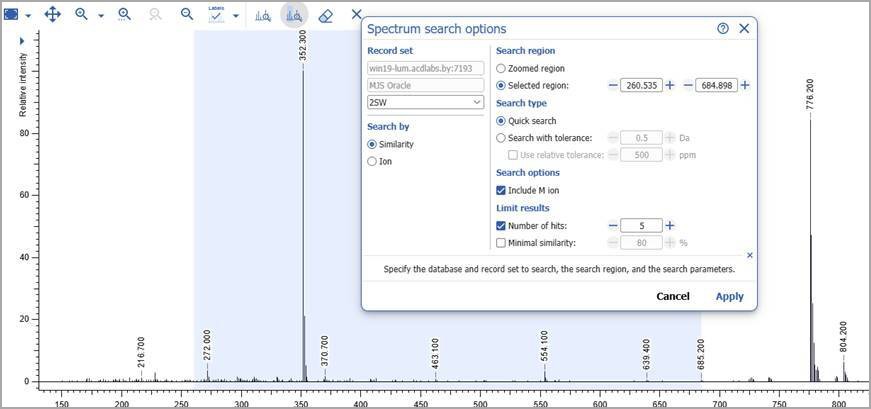Close the Spectrum search options dialog
The image size is (871, 409).
(744, 29)
